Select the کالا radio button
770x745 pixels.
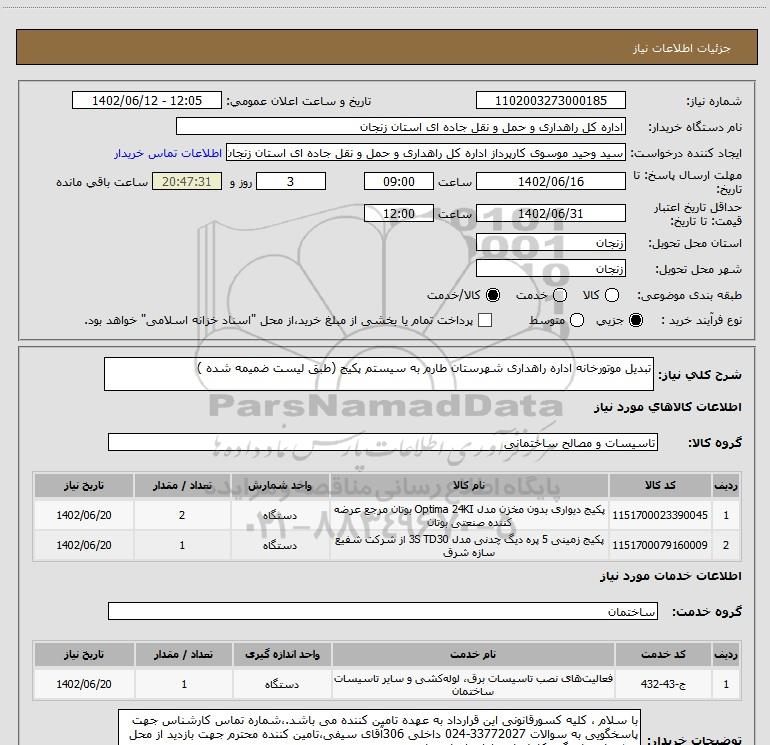[x=612, y=295]
